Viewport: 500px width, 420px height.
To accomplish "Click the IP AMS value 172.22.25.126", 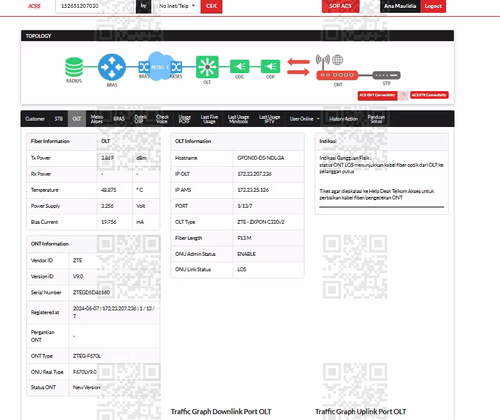I will pyautogui.click(x=253, y=190).
